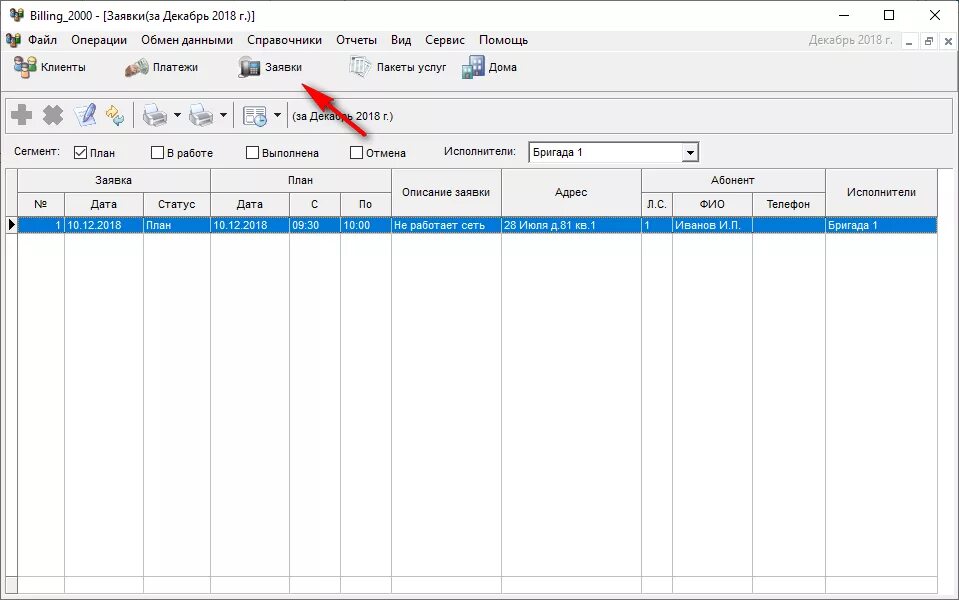Enable the Отмена checkbox

pyautogui.click(x=356, y=152)
